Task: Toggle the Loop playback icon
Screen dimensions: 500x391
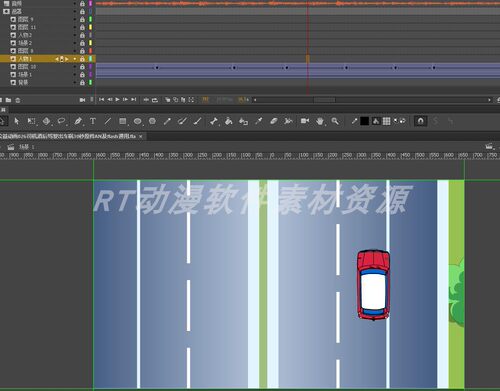Action: 155,100
